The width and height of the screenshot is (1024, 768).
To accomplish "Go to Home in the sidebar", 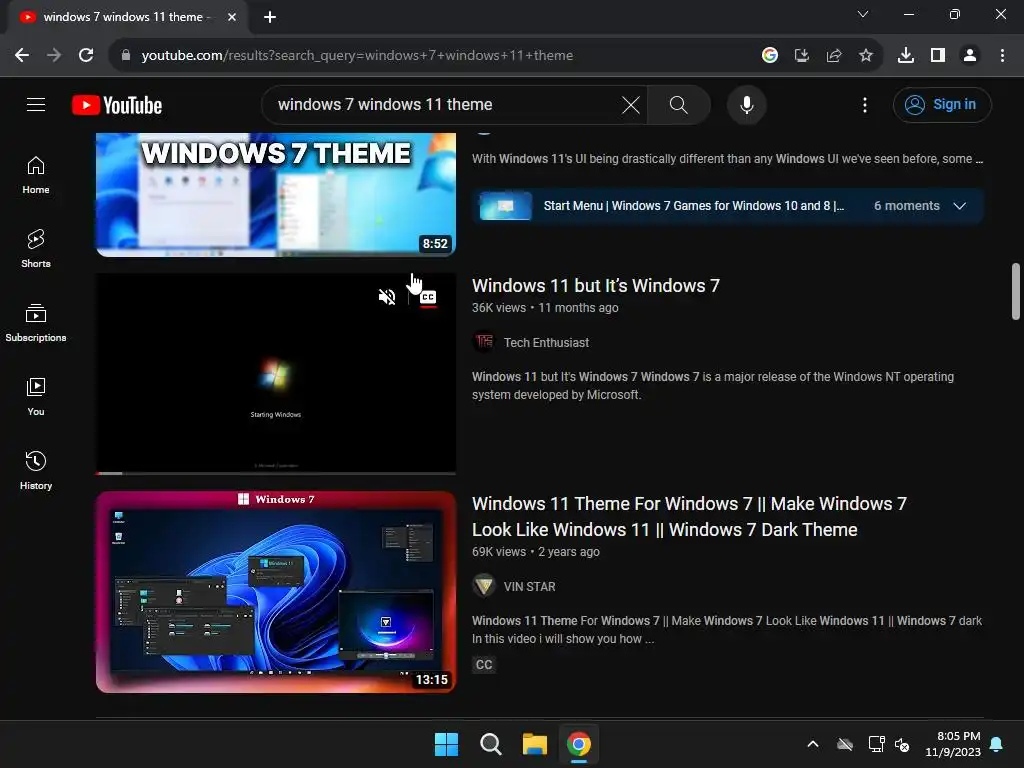I will click(36, 175).
